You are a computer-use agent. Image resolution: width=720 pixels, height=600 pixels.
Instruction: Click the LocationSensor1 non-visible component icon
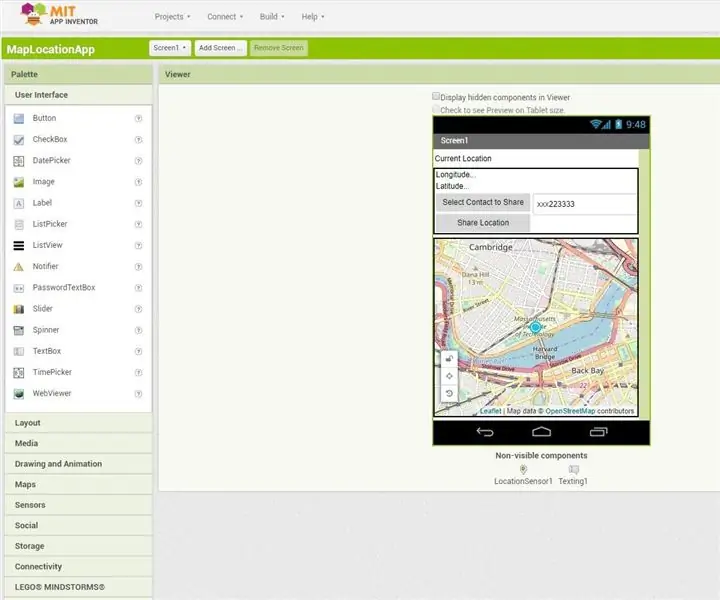click(x=523, y=469)
